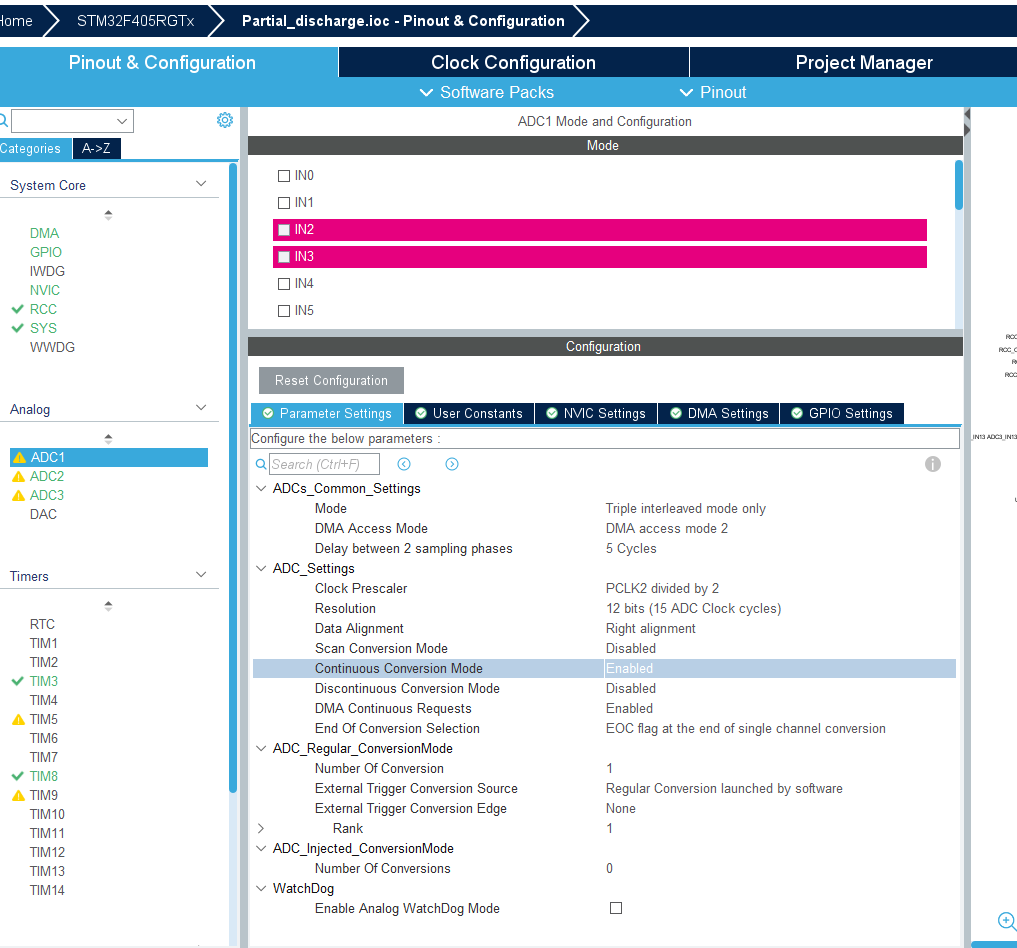Click ADC2 warning triangle icon

click(19, 477)
